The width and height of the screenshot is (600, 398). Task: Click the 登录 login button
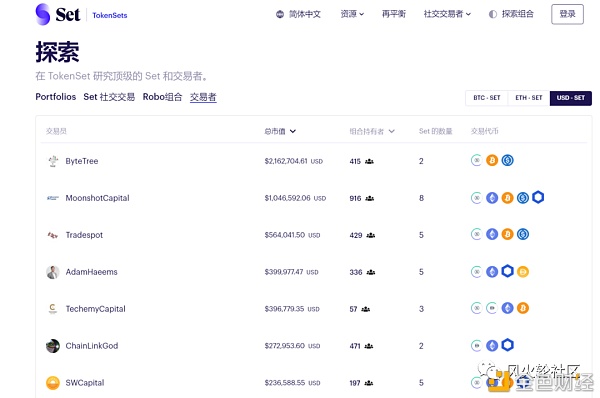567,14
